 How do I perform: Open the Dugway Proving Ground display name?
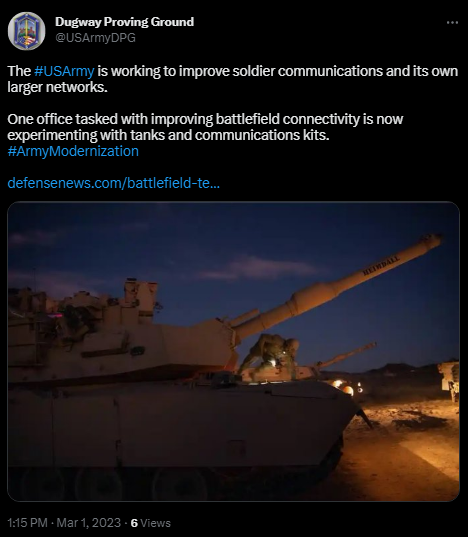[x=124, y=22]
